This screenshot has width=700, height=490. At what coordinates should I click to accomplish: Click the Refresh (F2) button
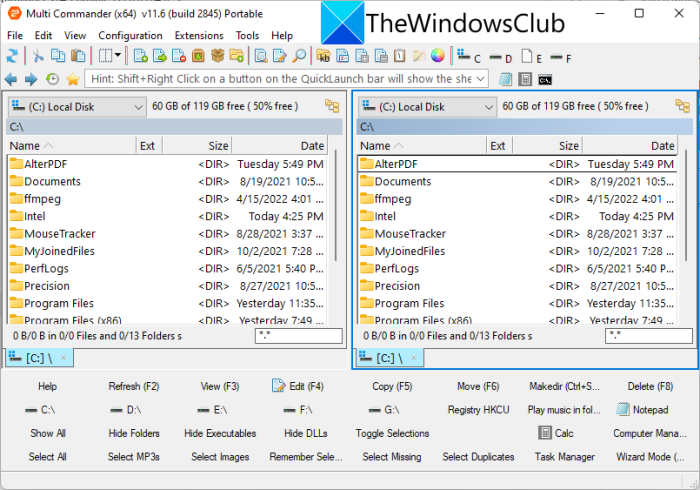pos(133,386)
